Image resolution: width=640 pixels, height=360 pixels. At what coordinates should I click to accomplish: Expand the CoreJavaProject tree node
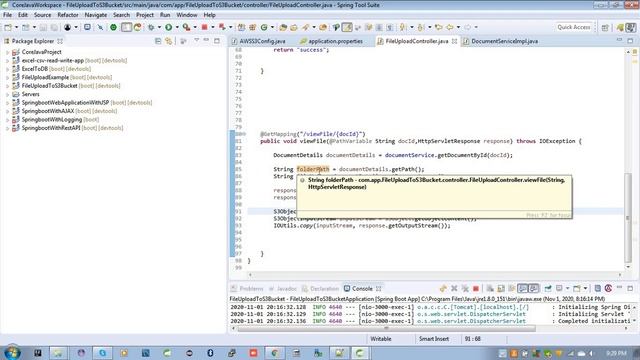[7, 52]
